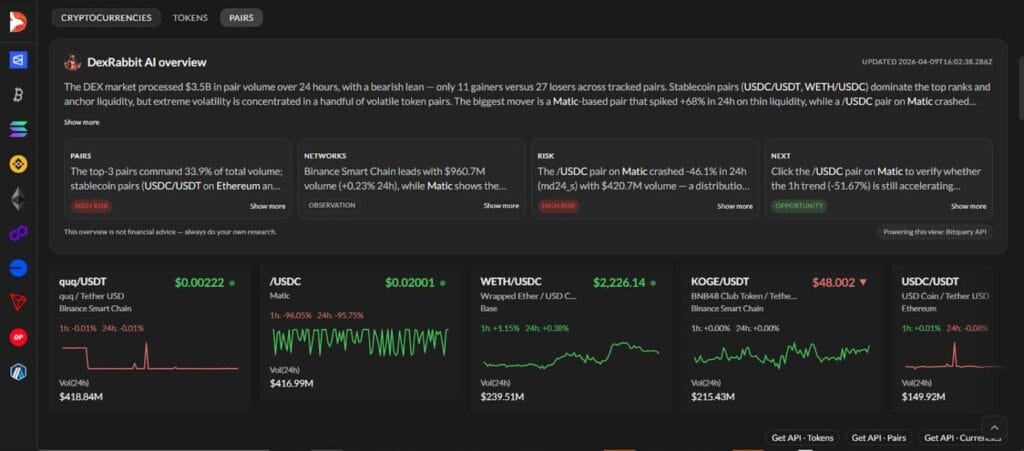Click the $215.43M volume value
Viewport: 1024px width, 451px height.
[713, 396]
